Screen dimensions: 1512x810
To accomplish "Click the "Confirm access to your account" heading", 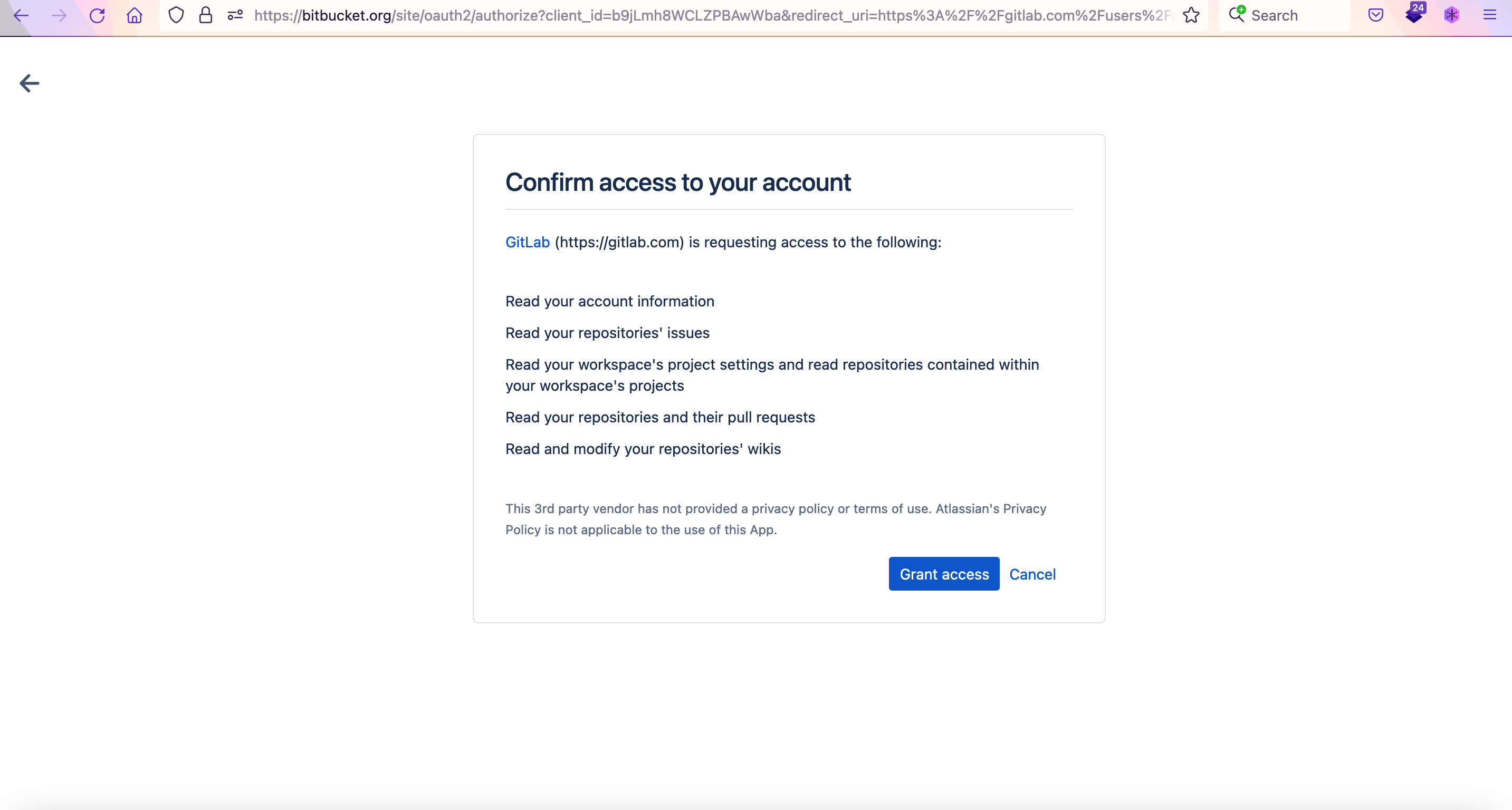I will [x=678, y=182].
